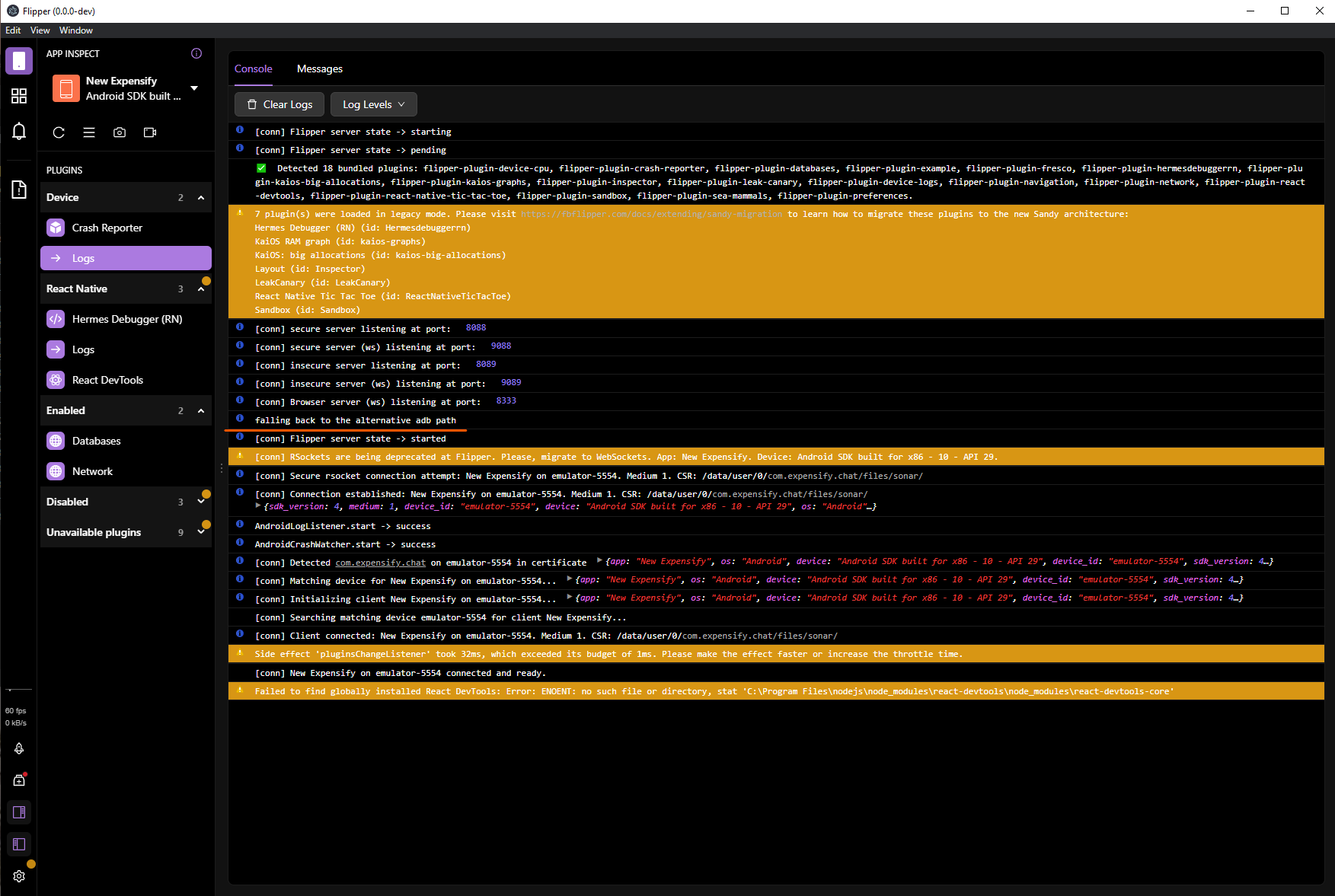Select the Device Logs plugin

click(126, 258)
